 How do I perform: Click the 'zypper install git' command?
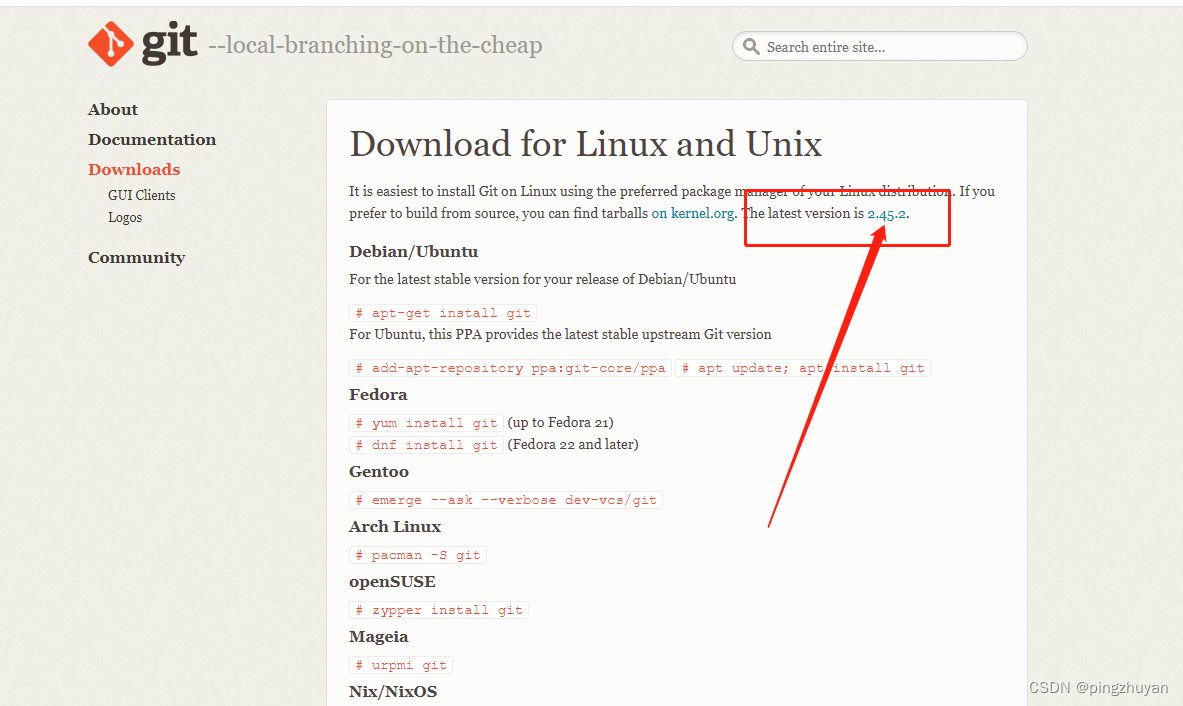439,610
